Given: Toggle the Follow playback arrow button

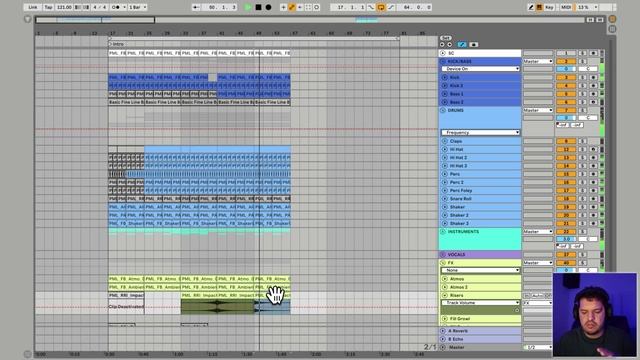Looking at the screenshot, I should pyautogui.click(x=196, y=7).
